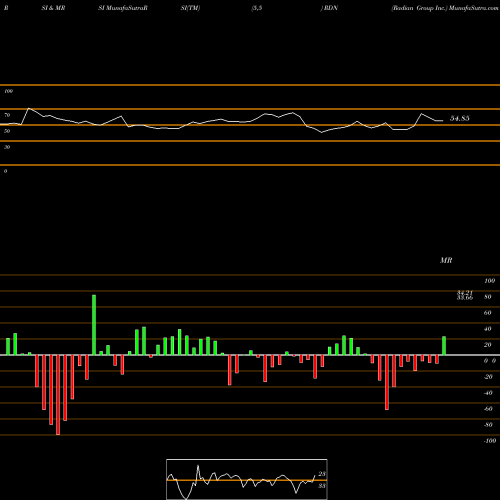
Task: Click the '50' level label on RSI axis
Action: point(7,131)
